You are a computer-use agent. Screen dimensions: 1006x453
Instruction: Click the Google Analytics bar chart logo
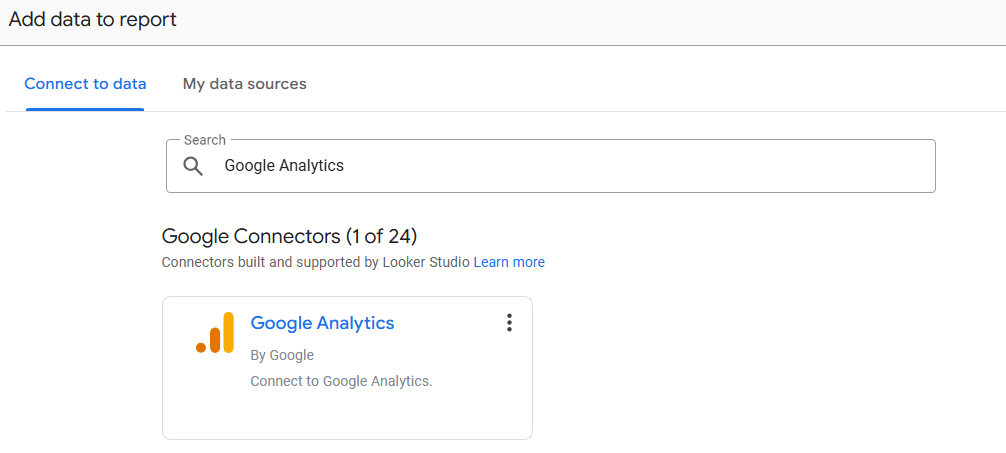click(215, 333)
